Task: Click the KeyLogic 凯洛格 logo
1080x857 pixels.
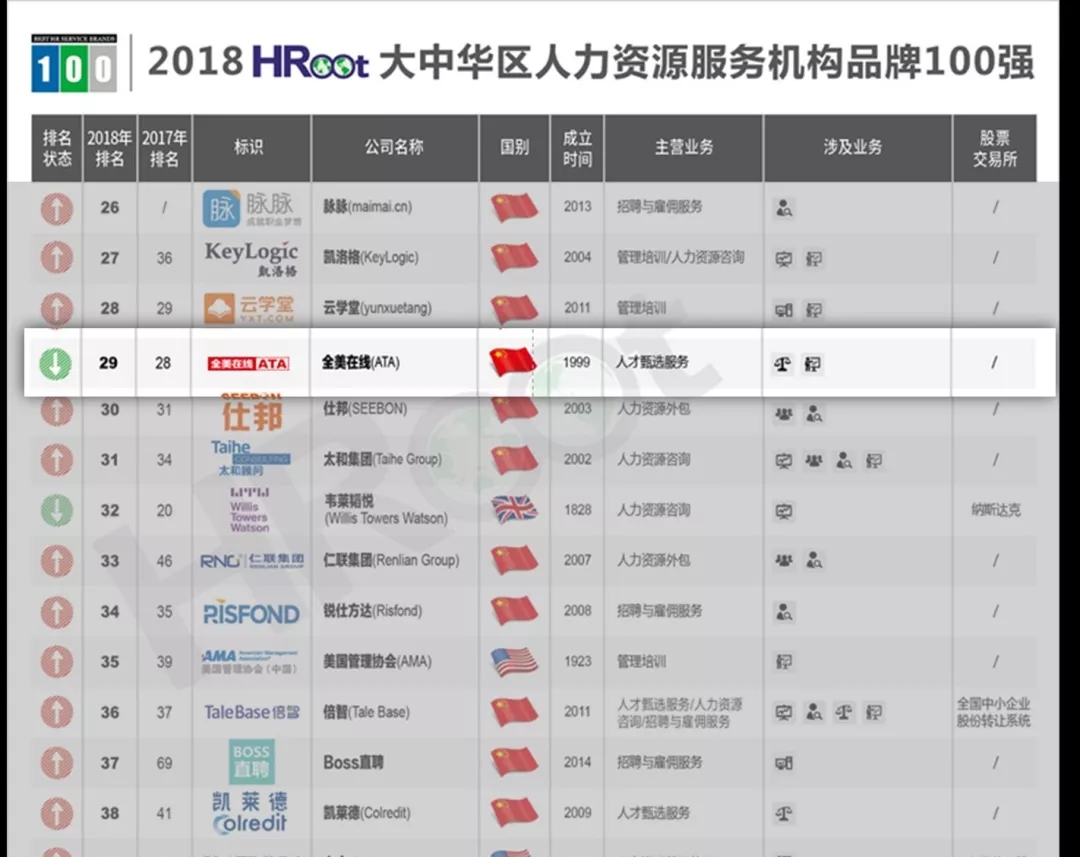Action: 251,258
